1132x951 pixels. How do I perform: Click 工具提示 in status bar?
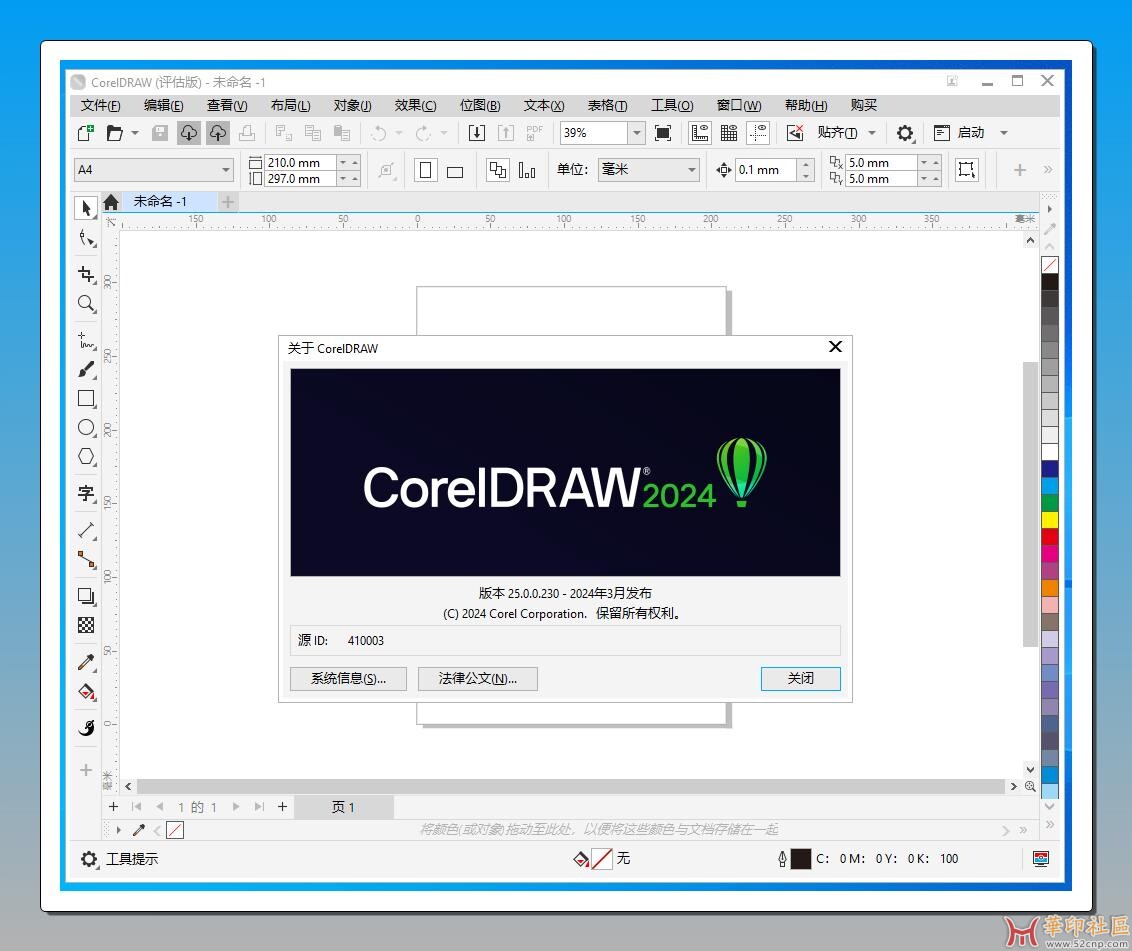[132, 859]
